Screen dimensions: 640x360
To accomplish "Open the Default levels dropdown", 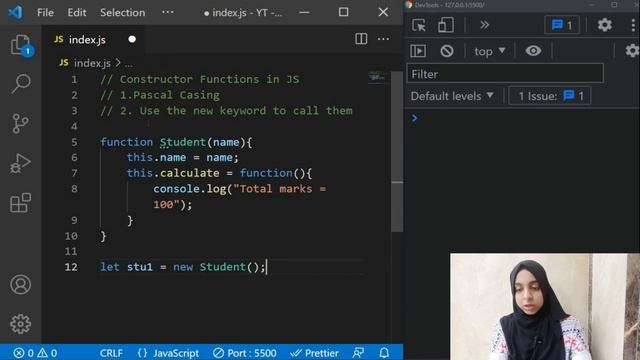I will [452, 96].
